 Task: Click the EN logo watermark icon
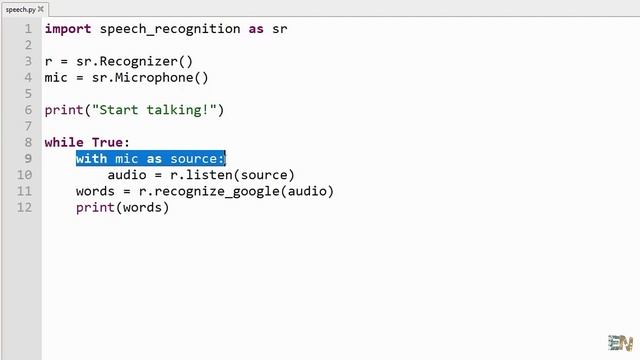click(620, 342)
